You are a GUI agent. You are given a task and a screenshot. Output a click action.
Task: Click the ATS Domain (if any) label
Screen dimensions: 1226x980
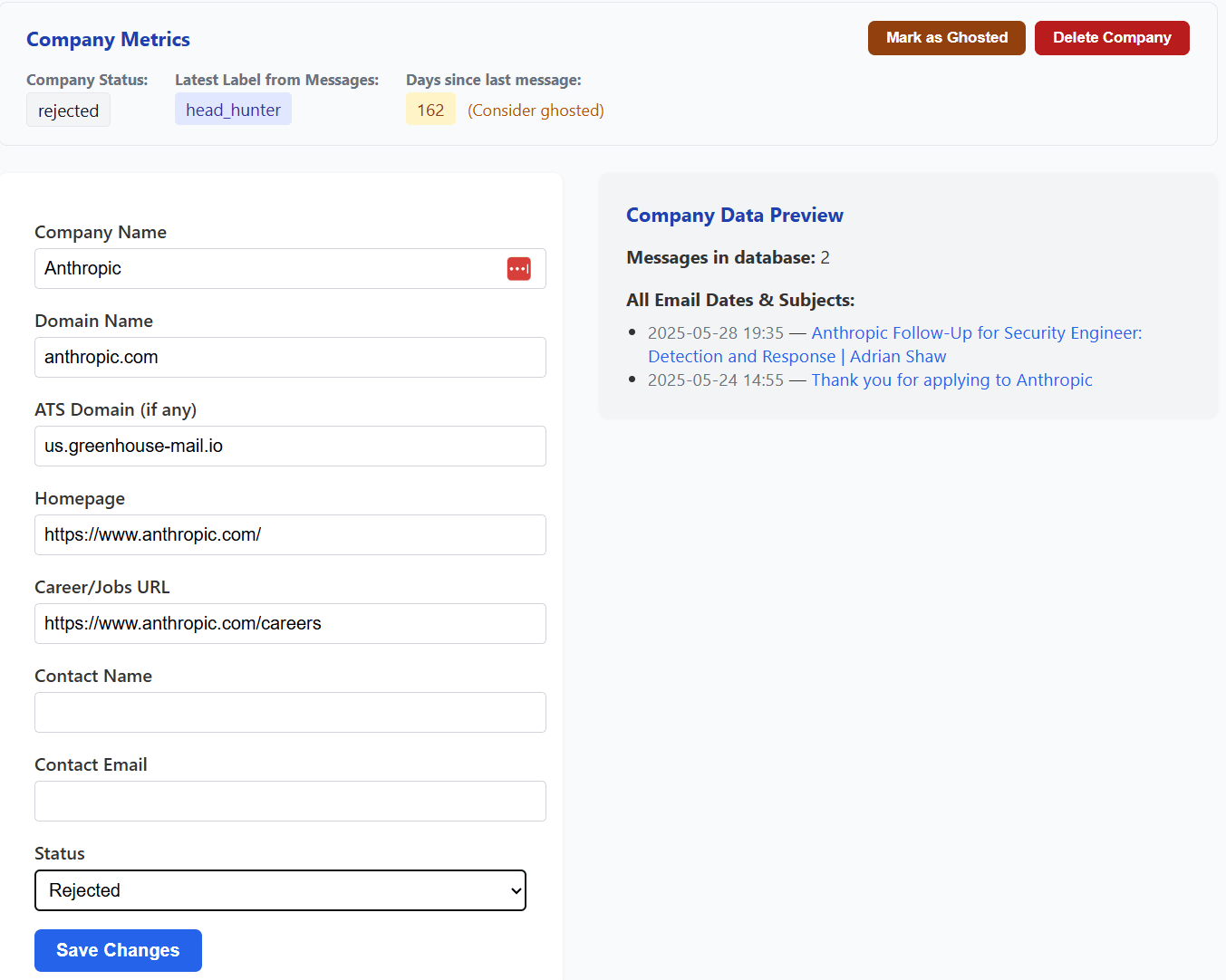[115, 409]
